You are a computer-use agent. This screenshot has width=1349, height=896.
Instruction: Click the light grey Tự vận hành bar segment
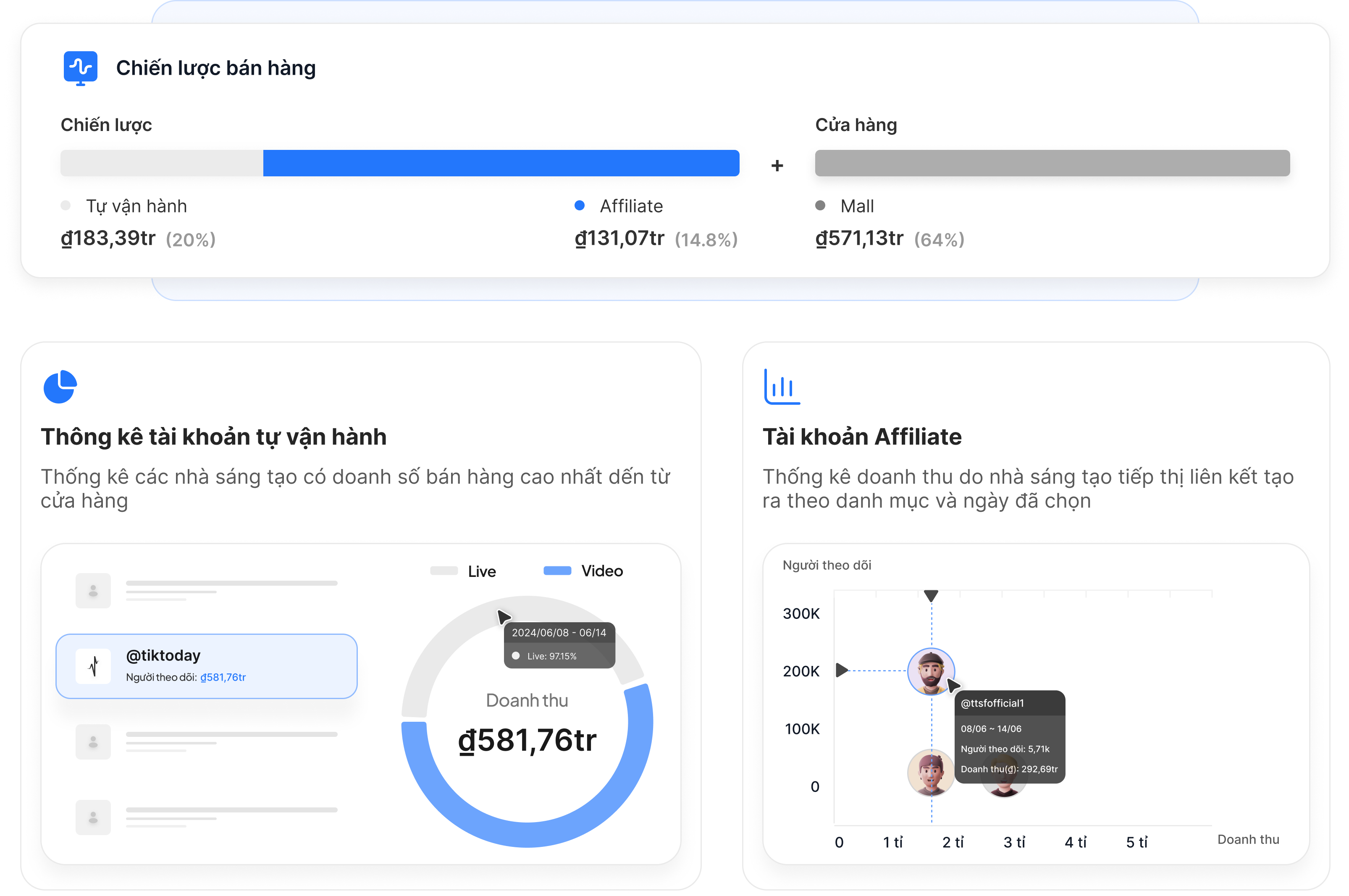tap(162, 163)
